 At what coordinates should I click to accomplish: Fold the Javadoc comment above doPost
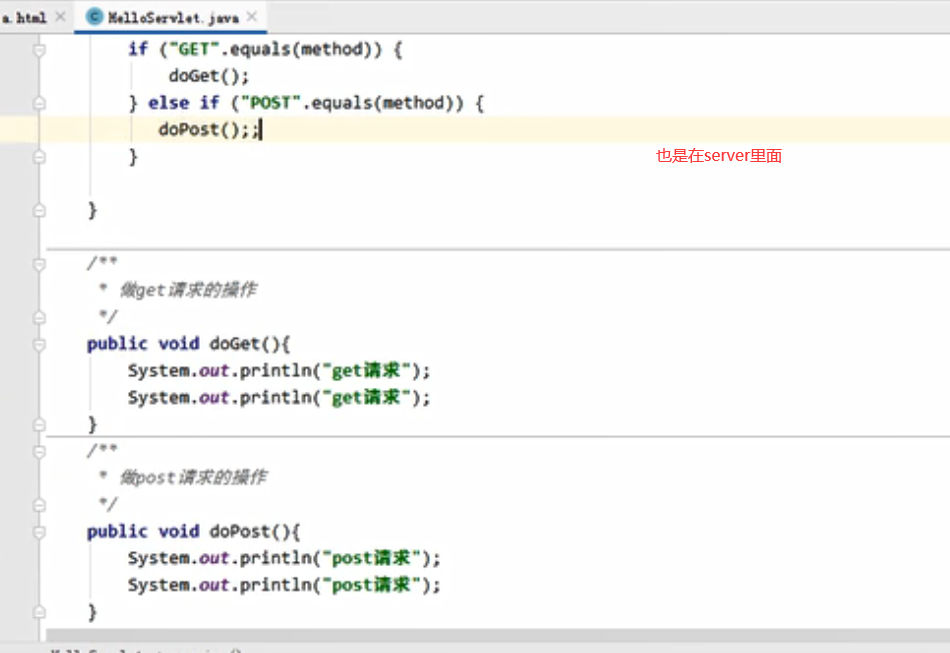[x=39, y=451]
